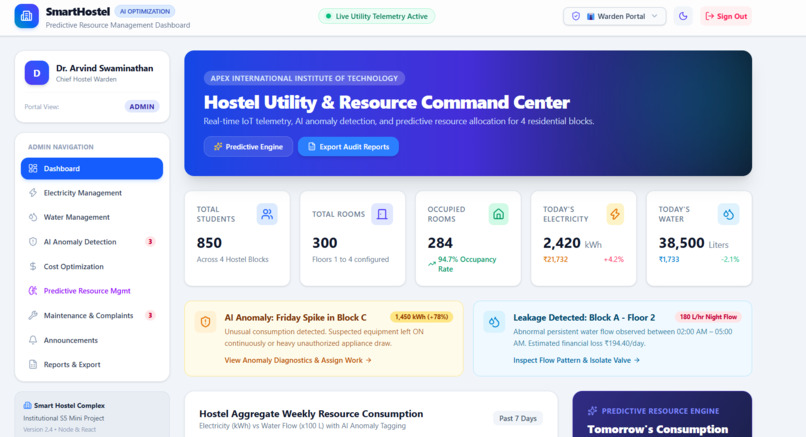Image resolution: width=806 pixels, height=437 pixels.
Task: Click the 180 L/hr Night Flow badge
Action: (x=708, y=317)
